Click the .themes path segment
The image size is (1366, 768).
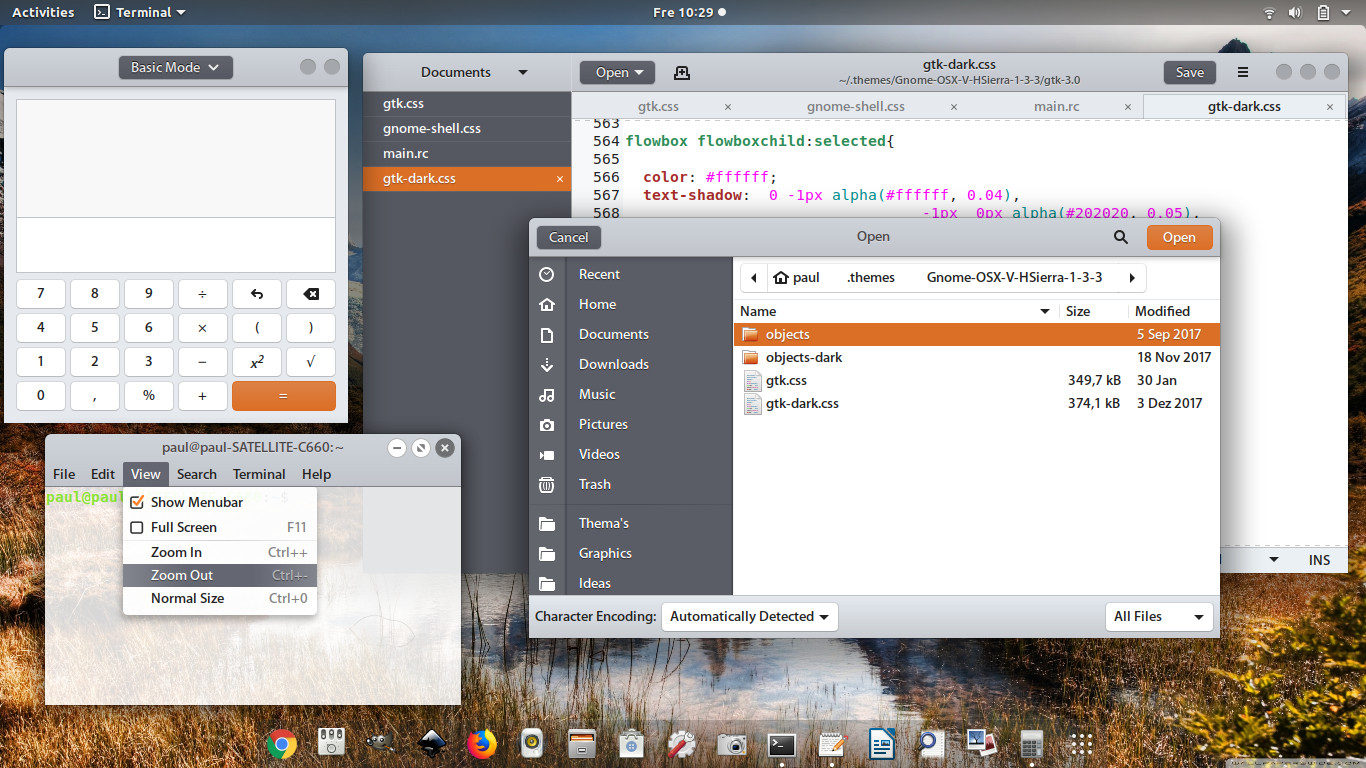871,277
